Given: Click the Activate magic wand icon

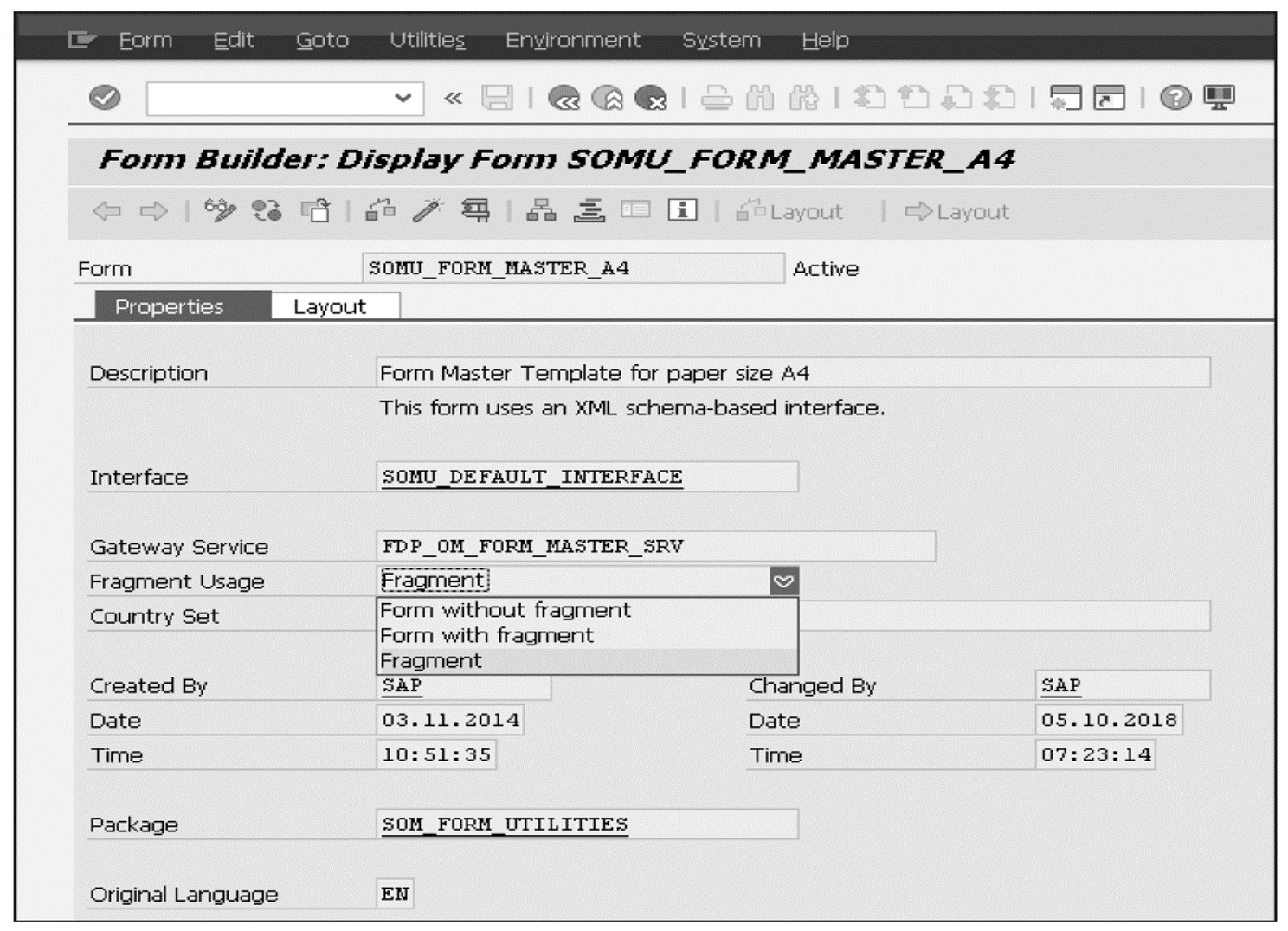Looking at the screenshot, I should click(x=428, y=210).
